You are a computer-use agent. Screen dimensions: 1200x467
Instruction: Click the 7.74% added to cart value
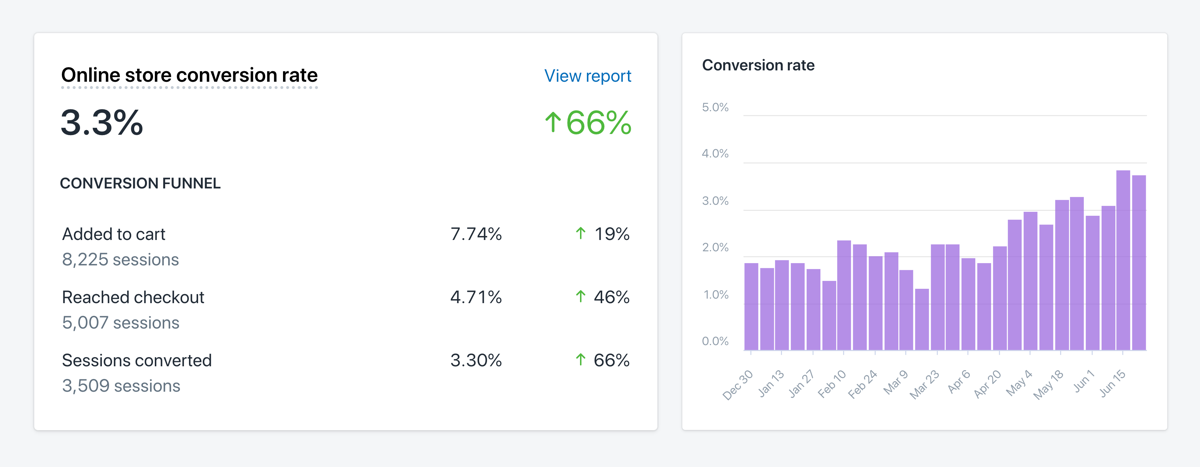(x=476, y=234)
